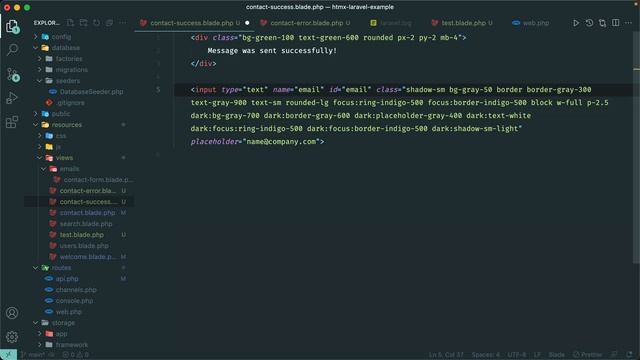The height and width of the screenshot is (360, 640).
Task: Collapse the views folder
Action: pyautogui.click(x=64, y=158)
